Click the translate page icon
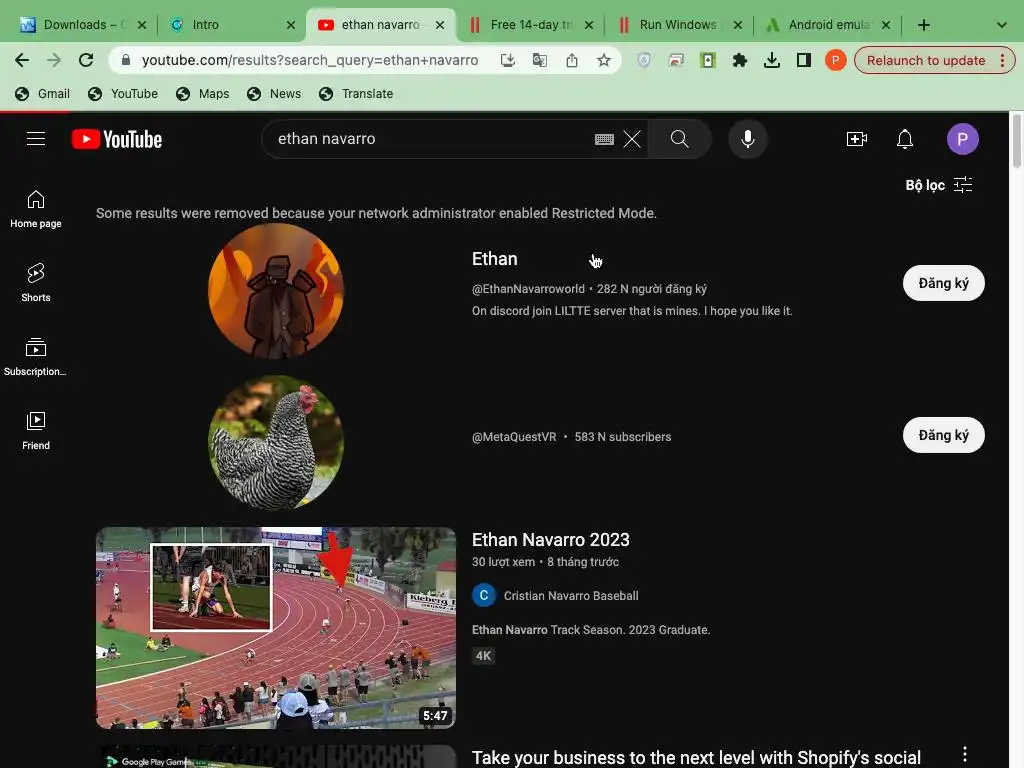 [x=539, y=60]
